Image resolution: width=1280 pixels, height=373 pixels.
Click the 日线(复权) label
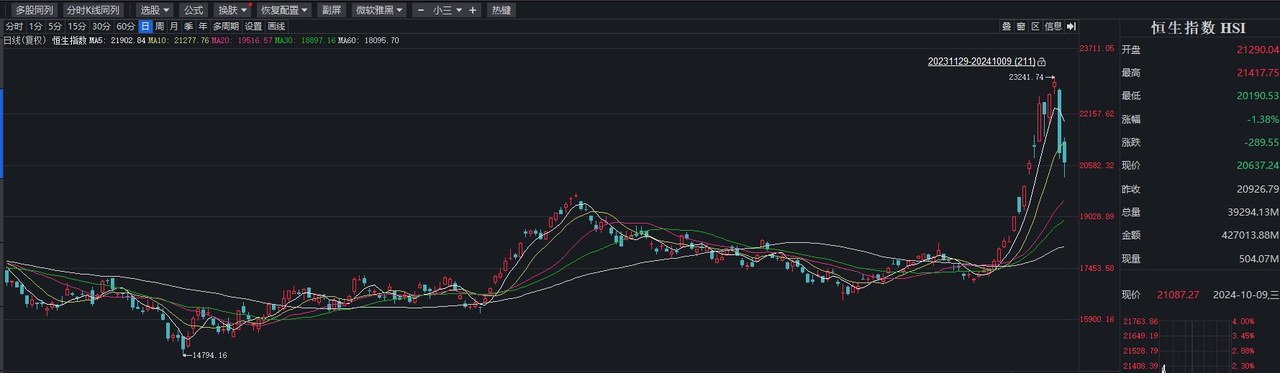[x=25, y=40]
